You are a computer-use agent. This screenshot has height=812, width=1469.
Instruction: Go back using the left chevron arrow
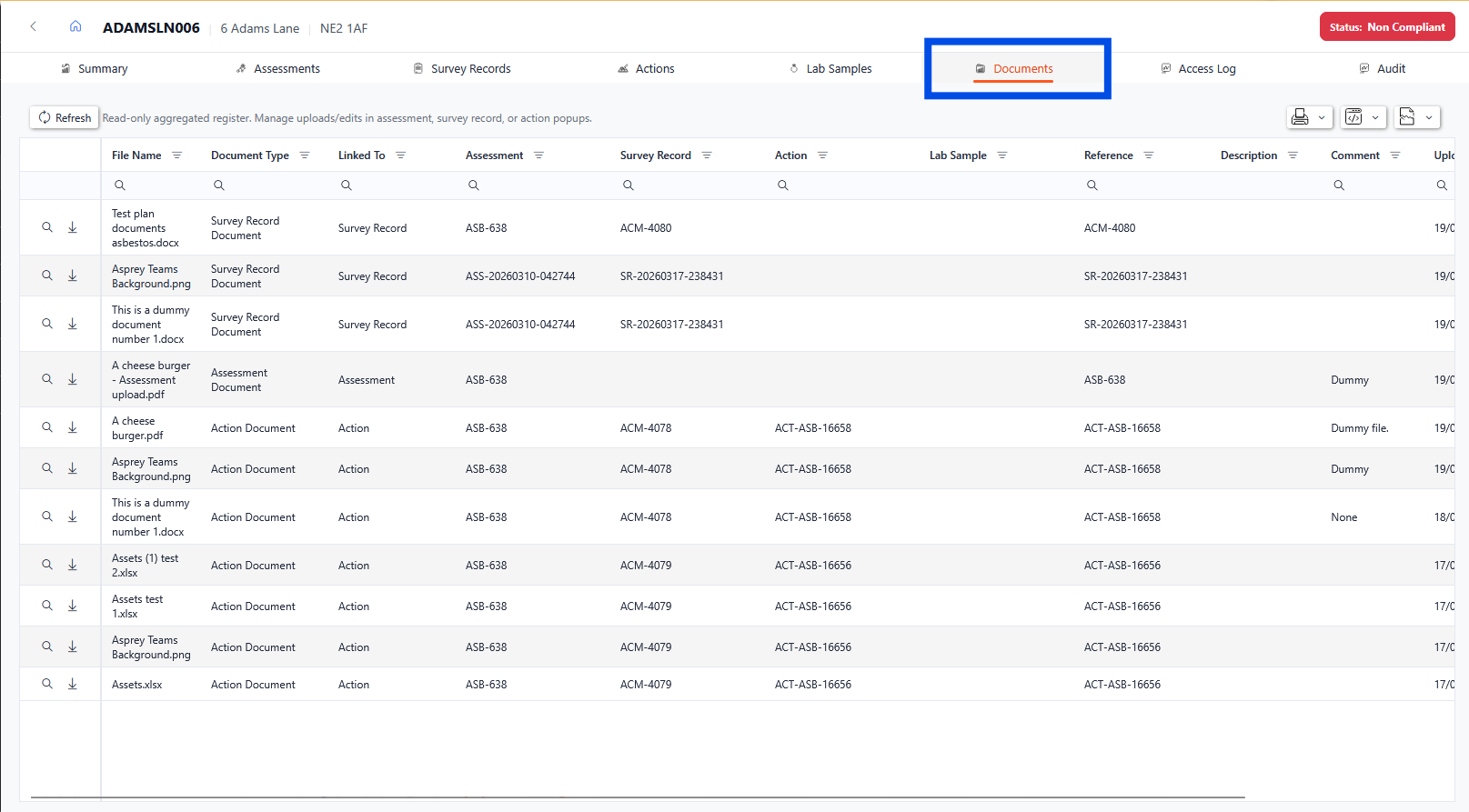coord(34,27)
